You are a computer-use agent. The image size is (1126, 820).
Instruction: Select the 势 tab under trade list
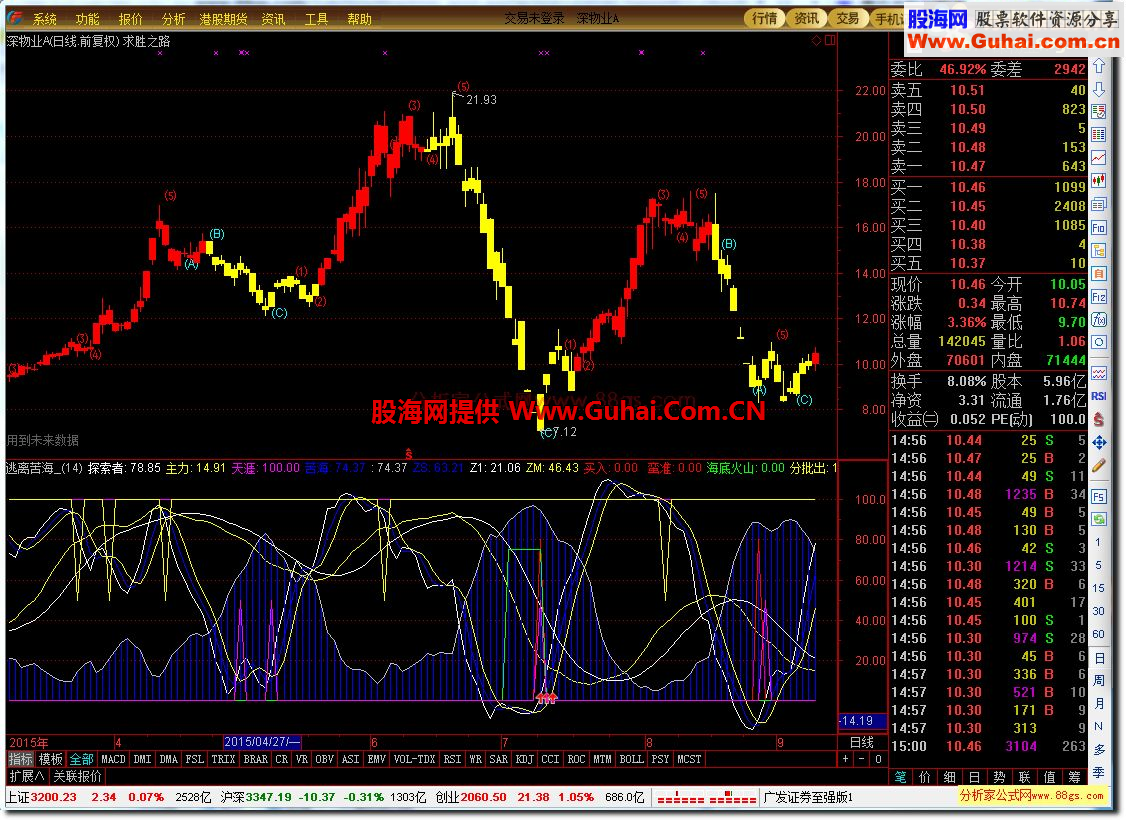click(999, 777)
